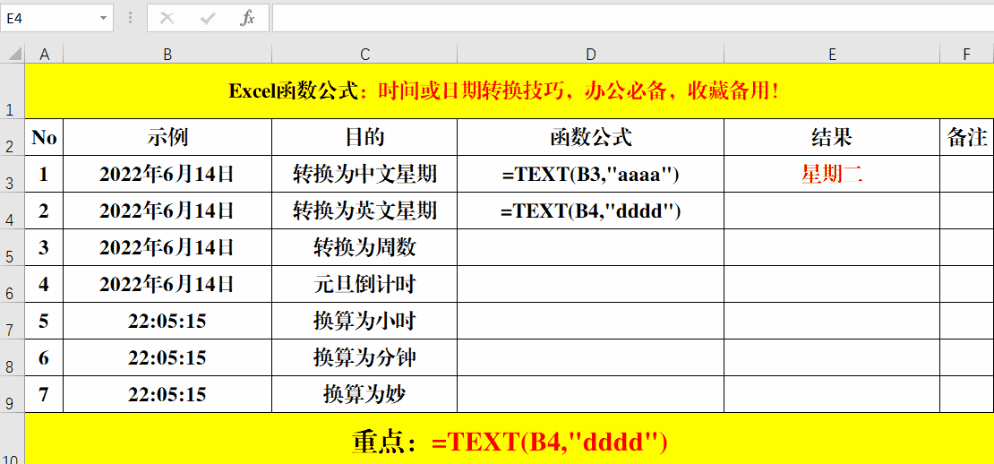This screenshot has height=464, width=994.
Task: Click formula cell =TEXT(B4,"dddd") in column D
Action: coord(591,211)
